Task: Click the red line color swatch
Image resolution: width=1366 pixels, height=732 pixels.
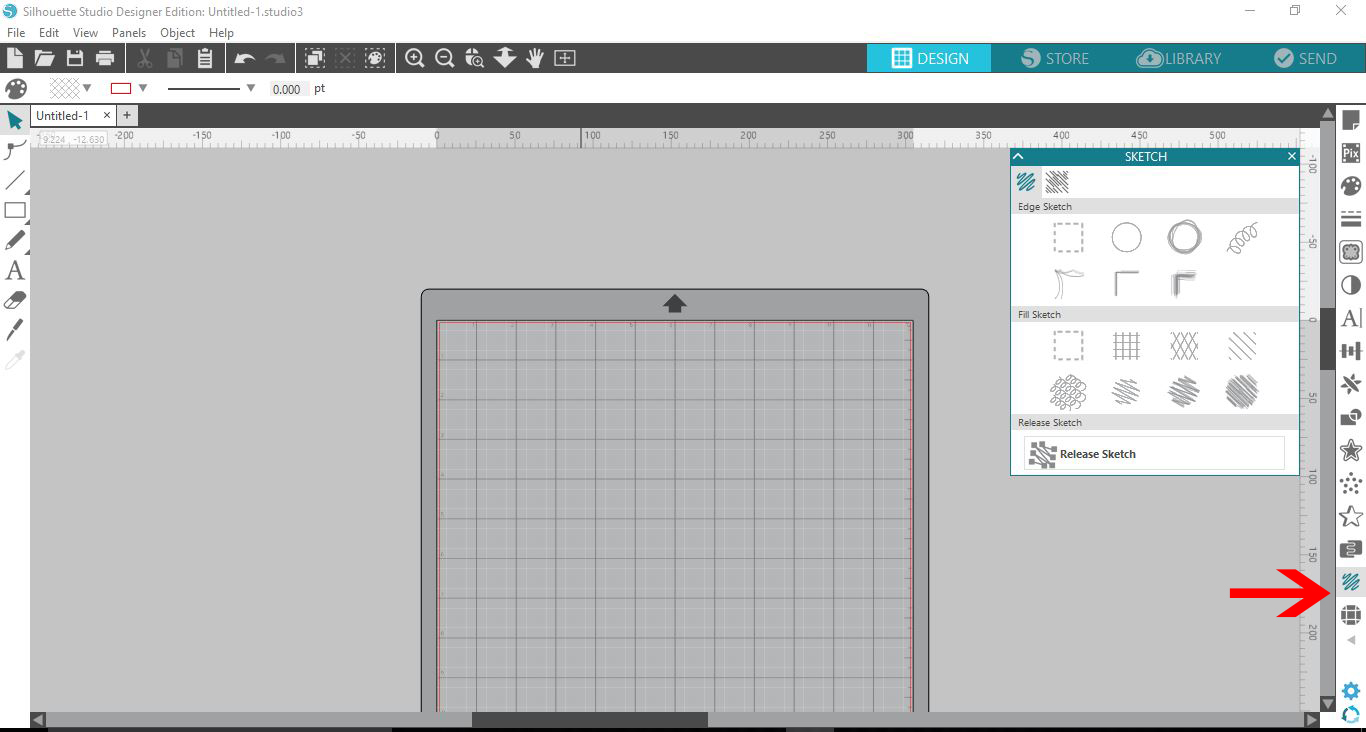Action: click(x=121, y=88)
